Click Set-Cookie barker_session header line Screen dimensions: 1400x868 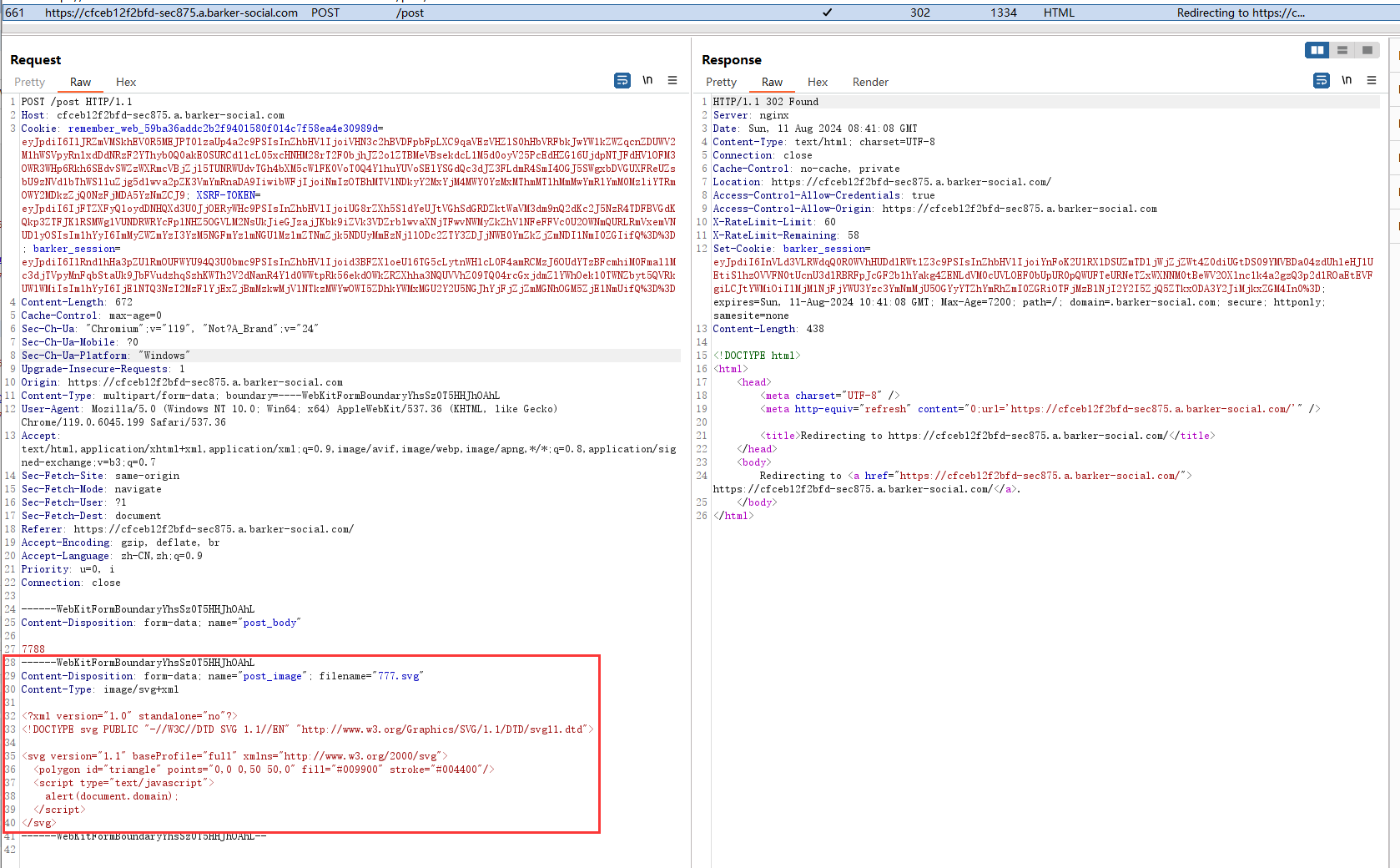click(x=792, y=249)
